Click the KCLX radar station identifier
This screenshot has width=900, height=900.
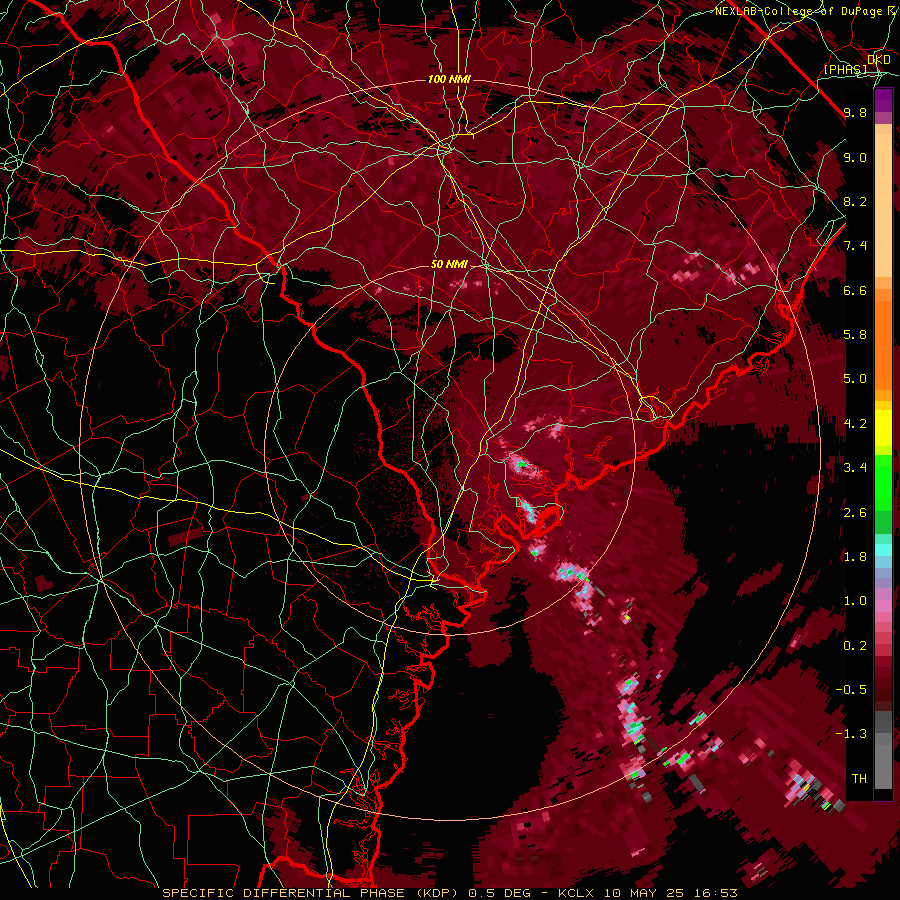tap(576, 893)
